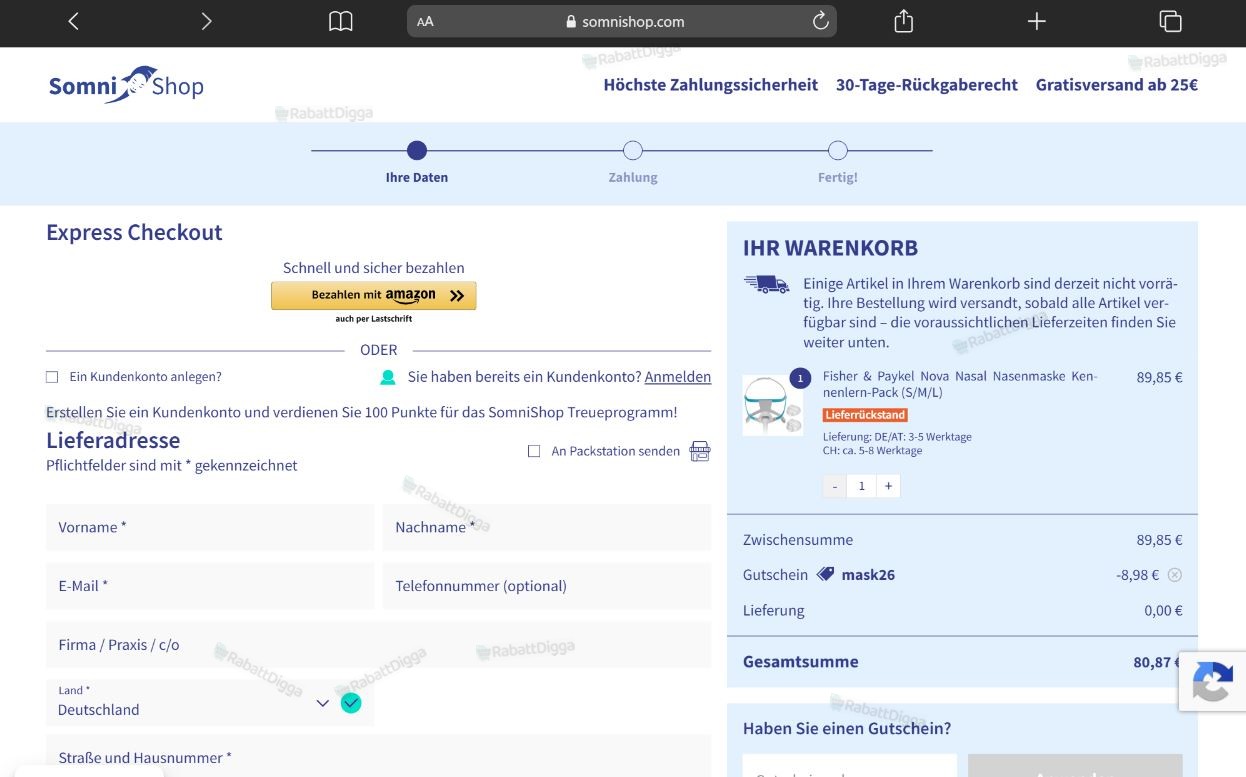Open a new tab with plus icon
Viewport: 1246px width, 777px height.
point(1036,21)
